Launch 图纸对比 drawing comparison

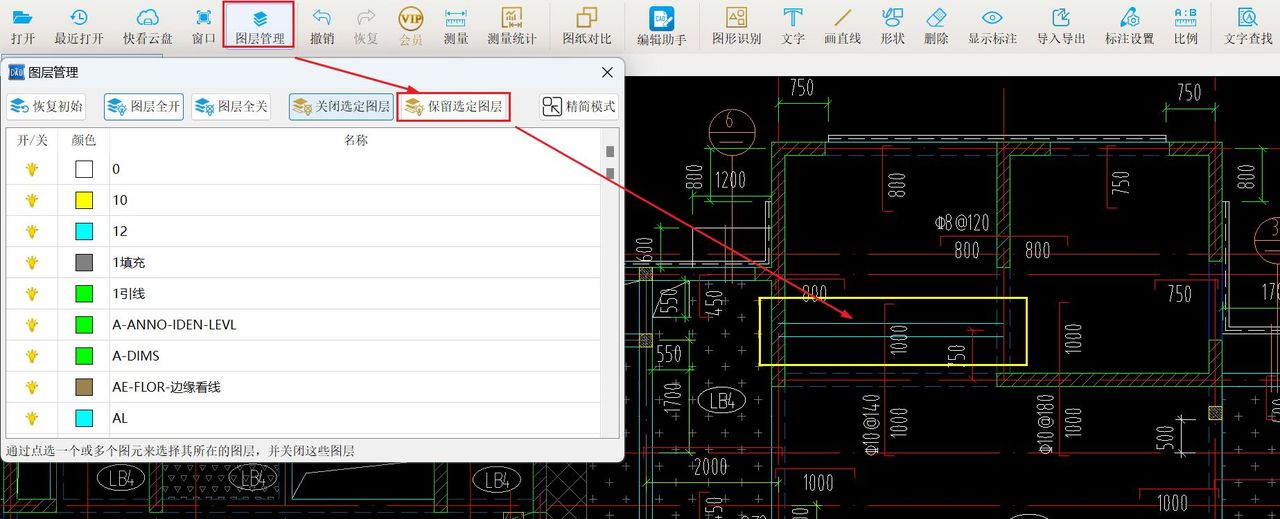pos(586,27)
